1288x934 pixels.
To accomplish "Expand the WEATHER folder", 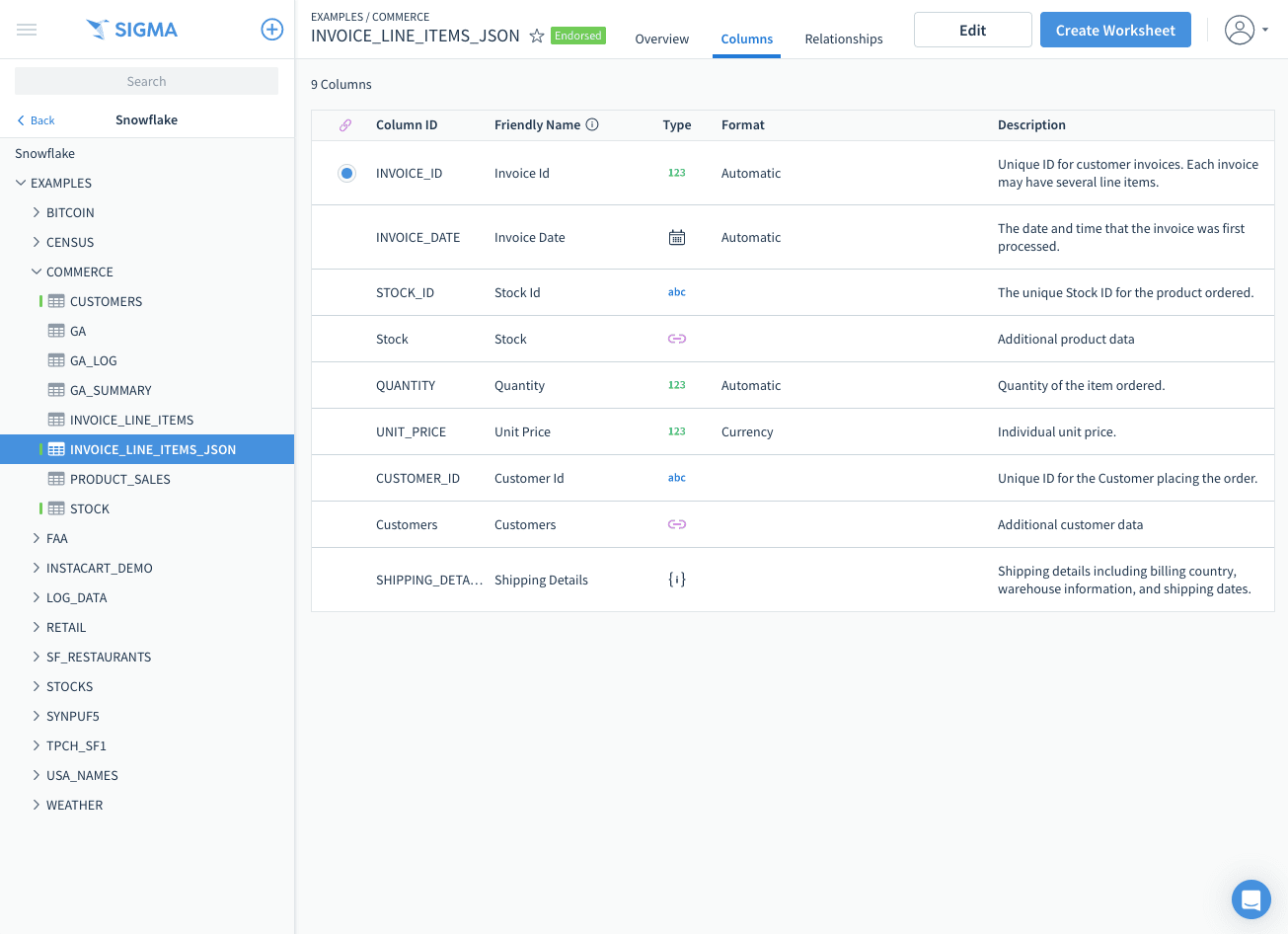I will (37, 805).
